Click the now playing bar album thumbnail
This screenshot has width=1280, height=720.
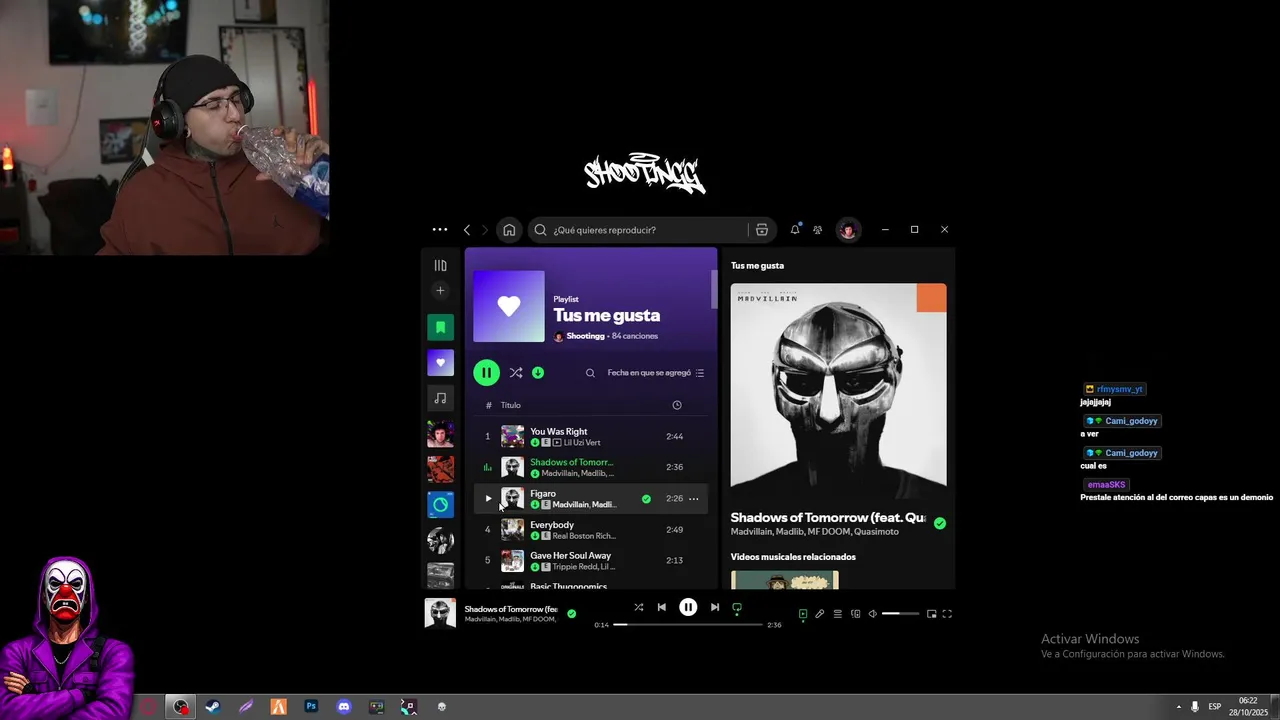(x=440, y=613)
